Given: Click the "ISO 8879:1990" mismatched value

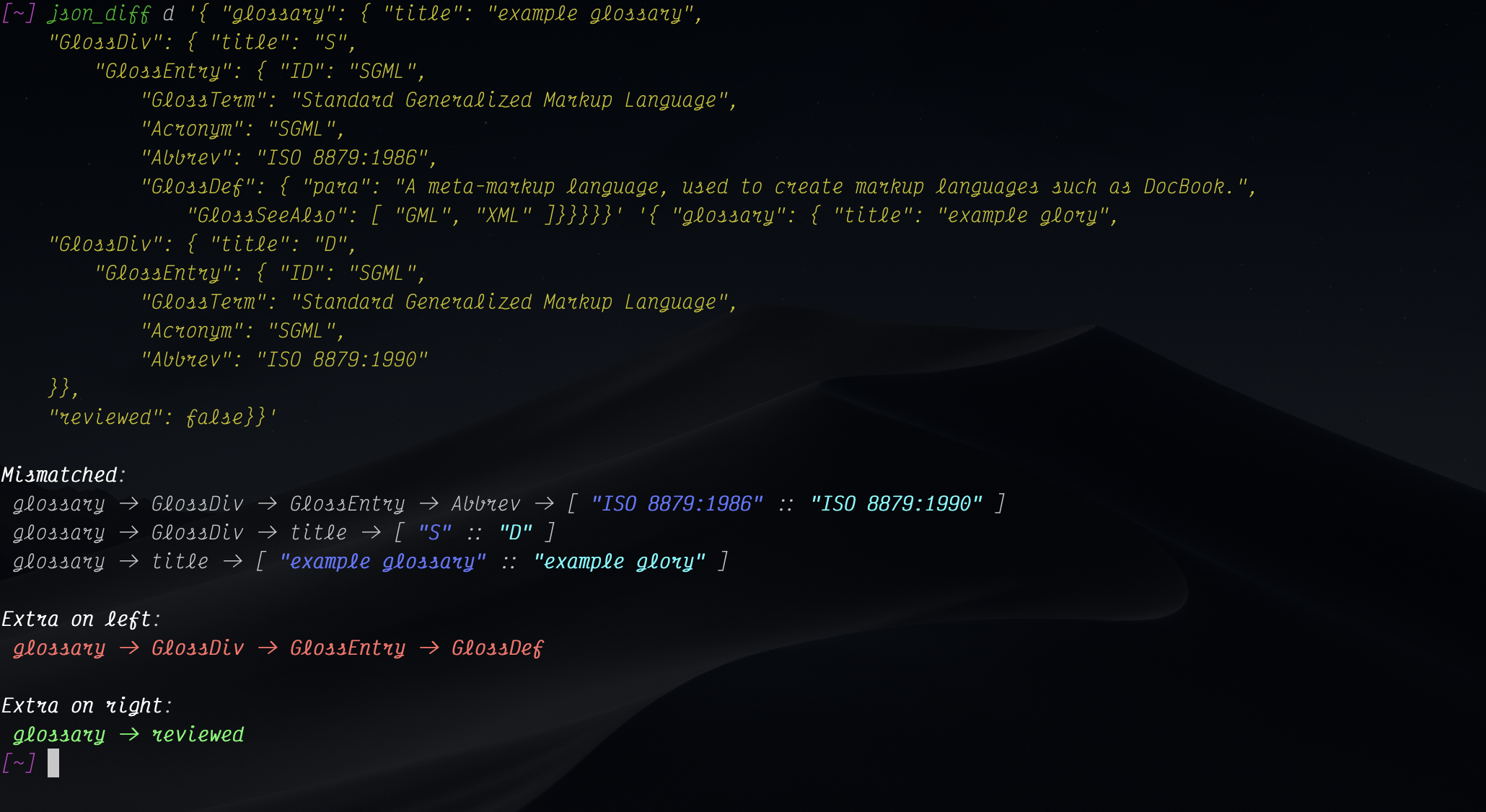Looking at the screenshot, I should (x=896, y=503).
